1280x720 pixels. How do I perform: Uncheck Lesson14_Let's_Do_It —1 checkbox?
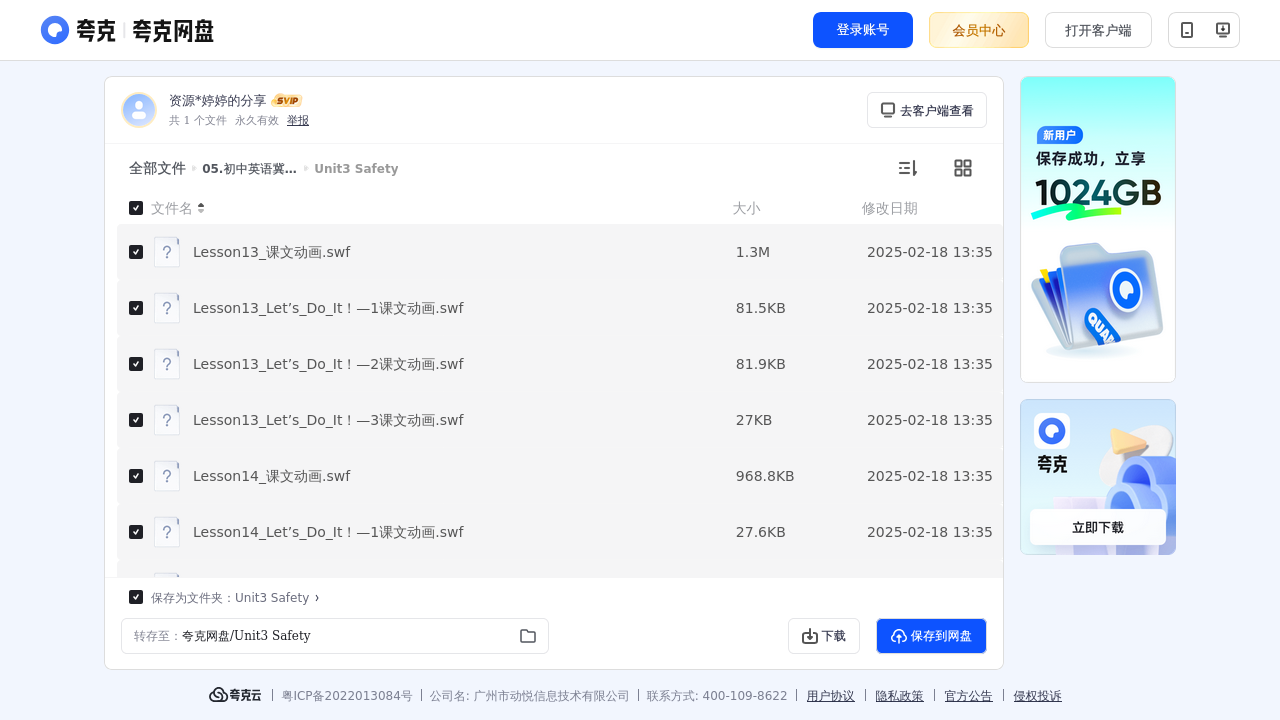pyautogui.click(x=136, y=532)
